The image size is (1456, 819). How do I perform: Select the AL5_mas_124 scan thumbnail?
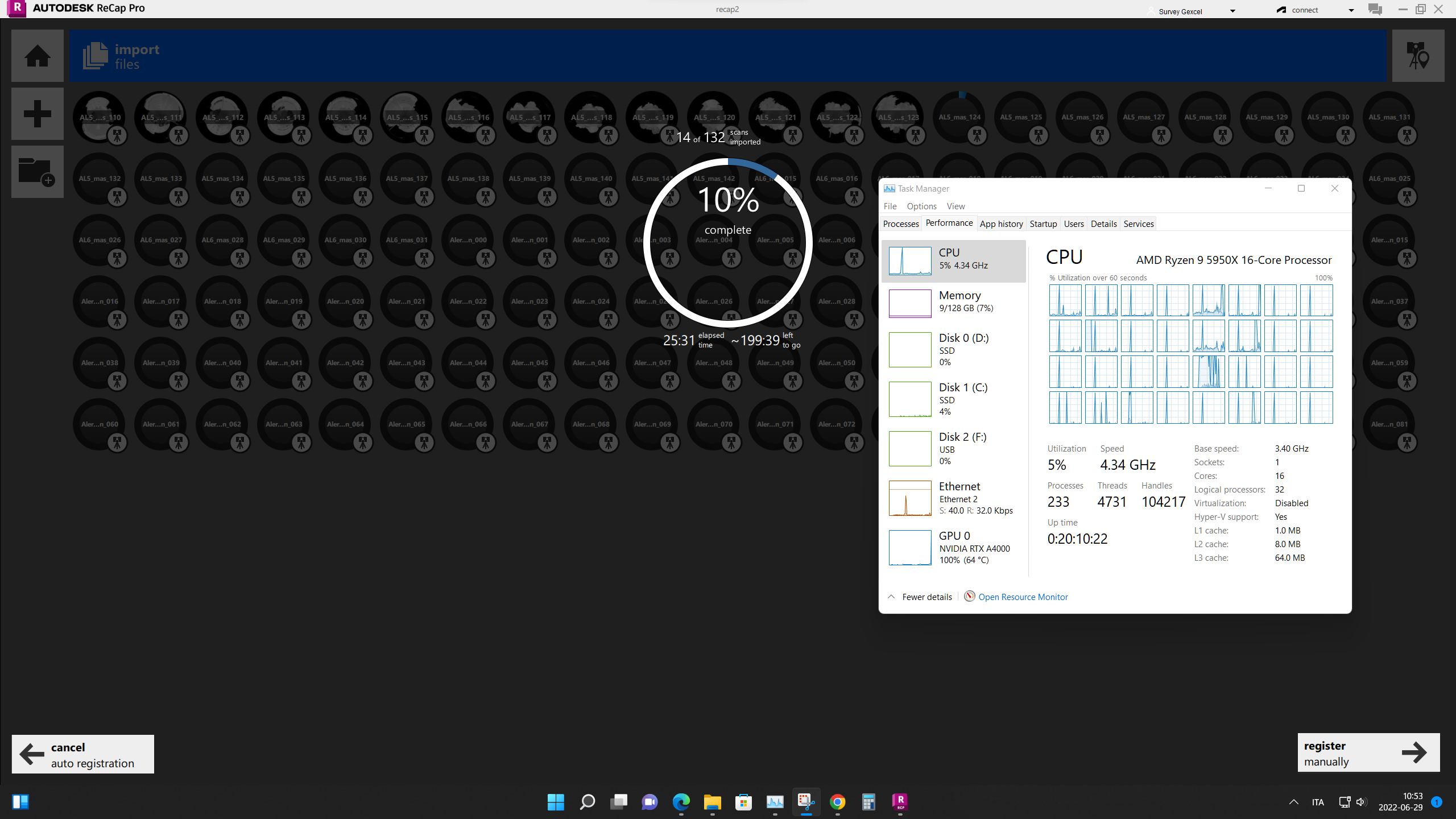pyautogui.click(x=959, y=117)
